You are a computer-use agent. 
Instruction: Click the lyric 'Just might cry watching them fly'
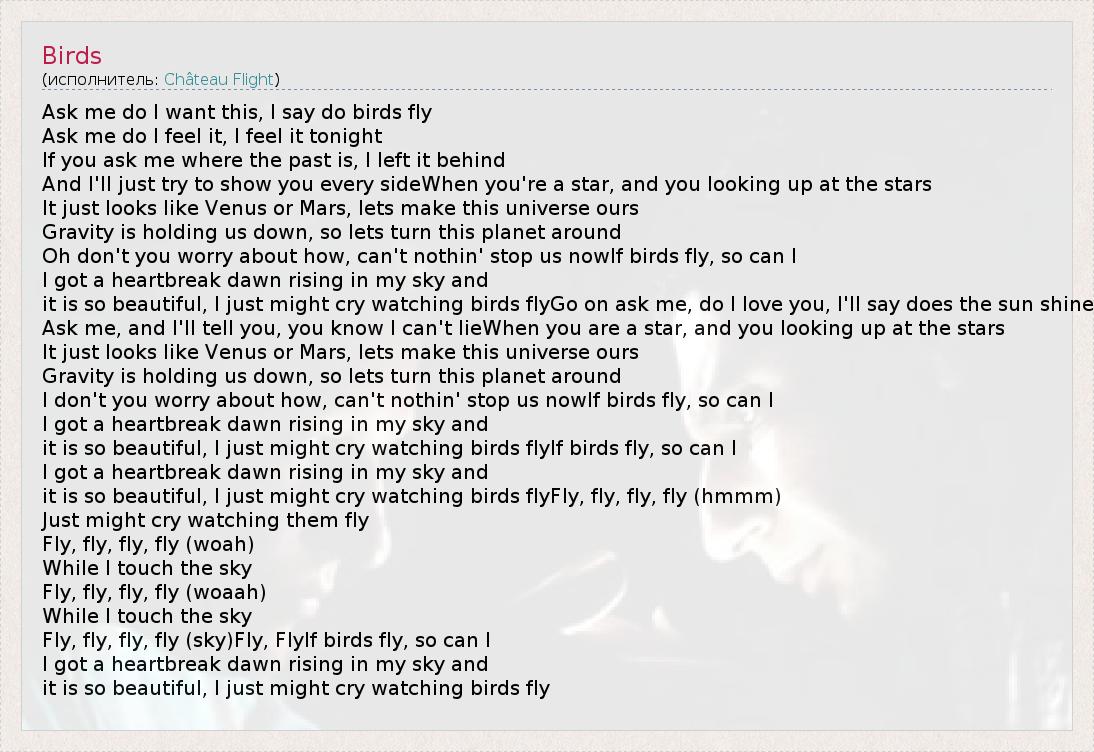pos(205,520)
